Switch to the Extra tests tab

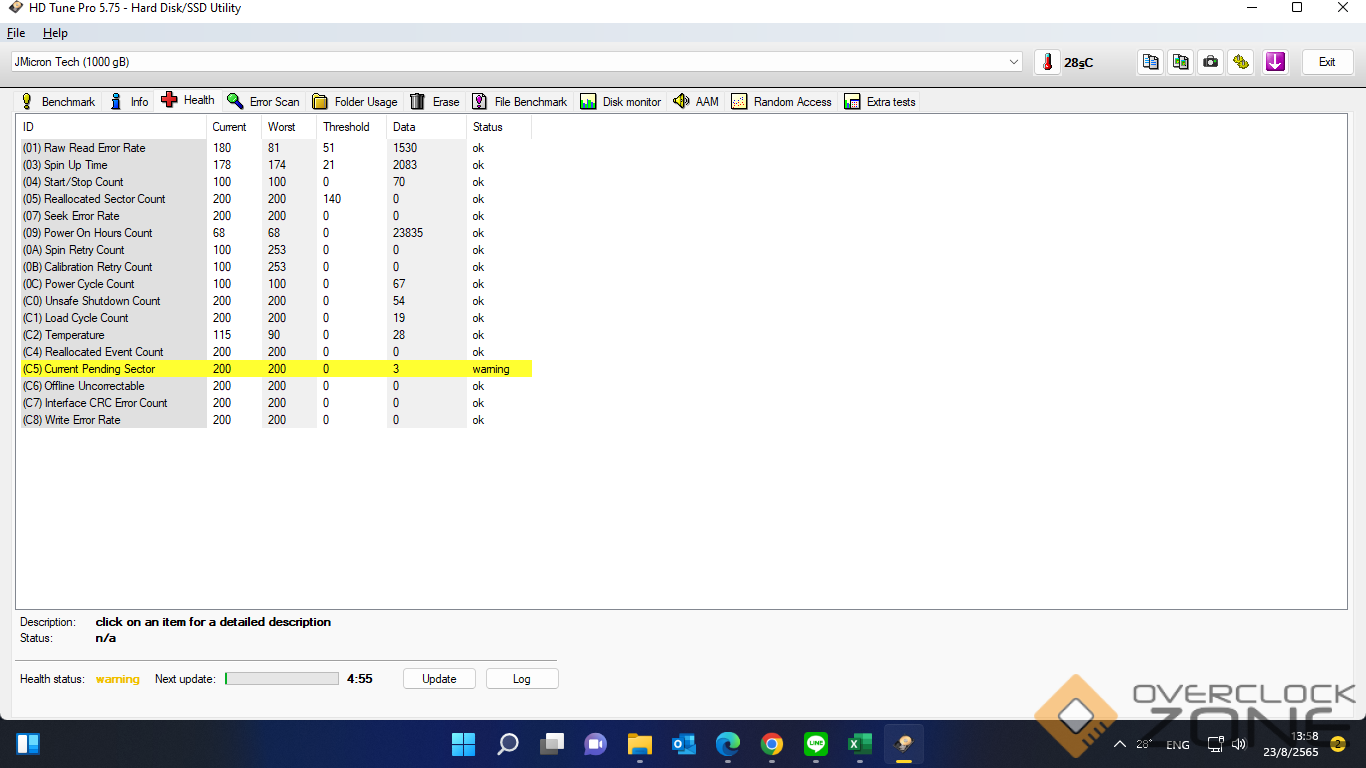click(x=880, y=102)
